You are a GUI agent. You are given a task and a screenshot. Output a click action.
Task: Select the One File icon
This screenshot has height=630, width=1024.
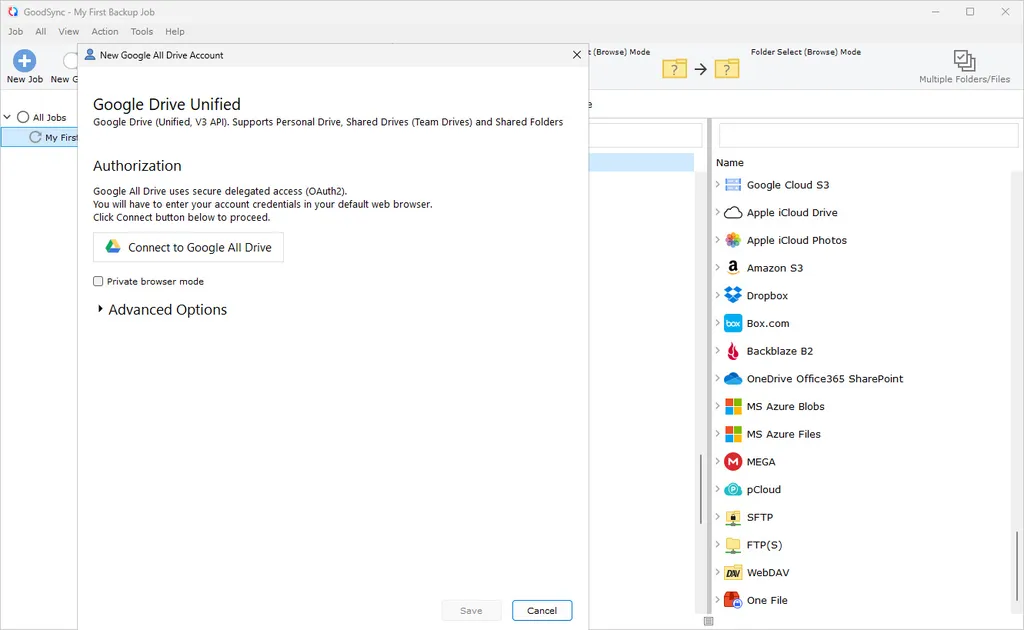733,600
